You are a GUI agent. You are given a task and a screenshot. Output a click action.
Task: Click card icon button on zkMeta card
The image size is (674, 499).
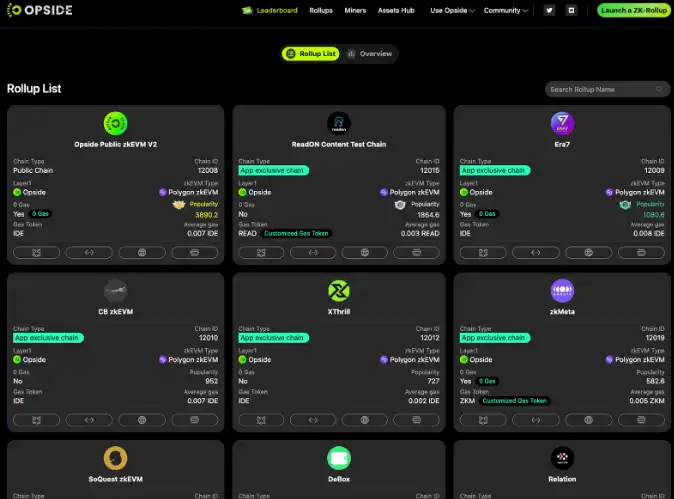pos(641,420)
